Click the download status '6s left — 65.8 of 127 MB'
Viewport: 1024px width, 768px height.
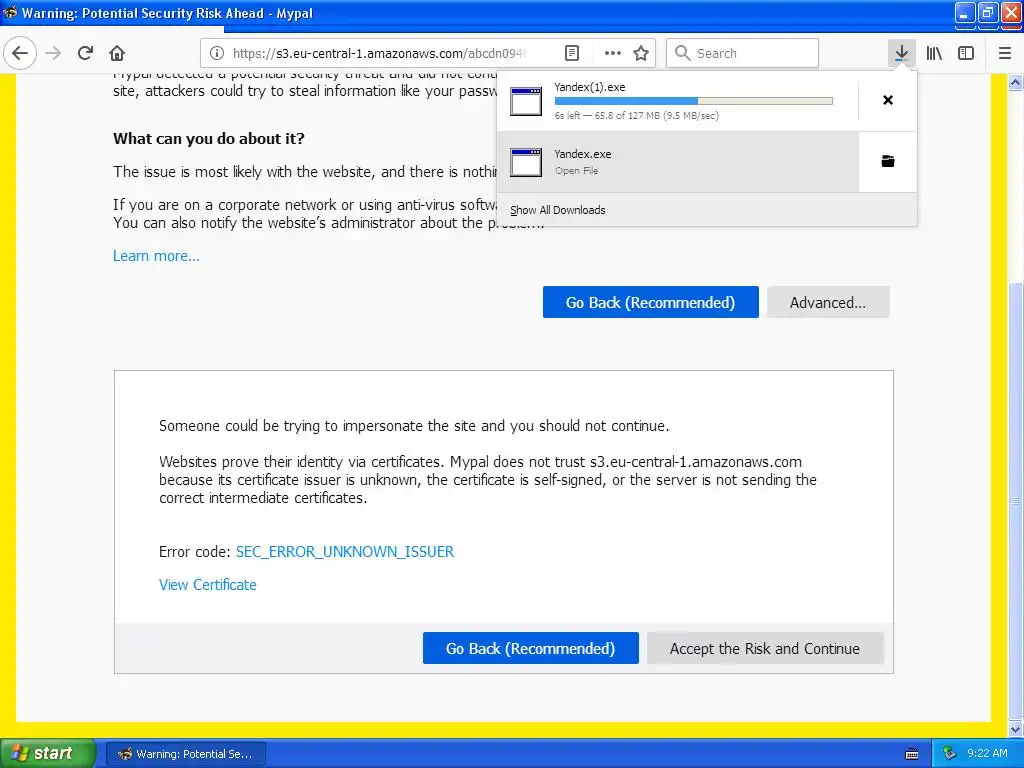pyautogui.click(x=637, y=116)
